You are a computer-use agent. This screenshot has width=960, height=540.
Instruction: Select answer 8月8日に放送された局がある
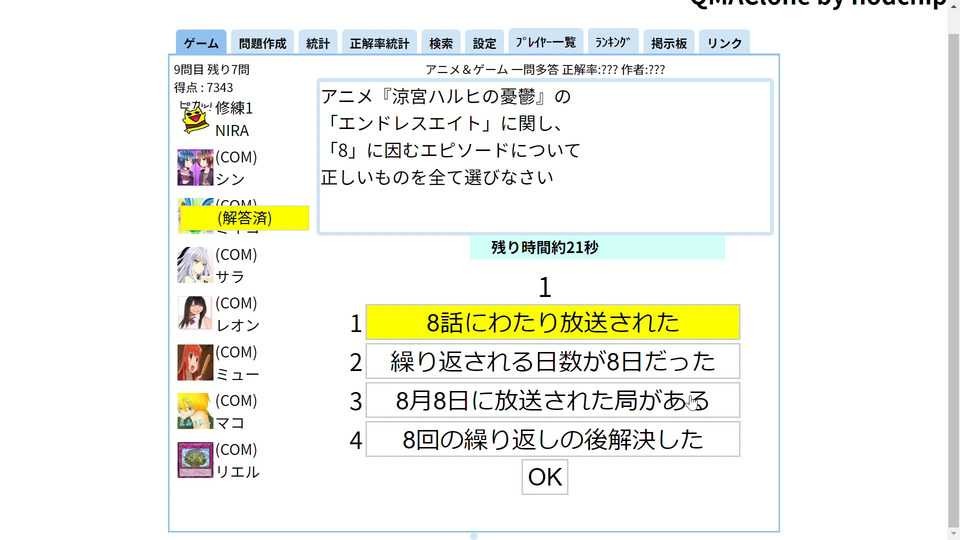pos(553,400)
